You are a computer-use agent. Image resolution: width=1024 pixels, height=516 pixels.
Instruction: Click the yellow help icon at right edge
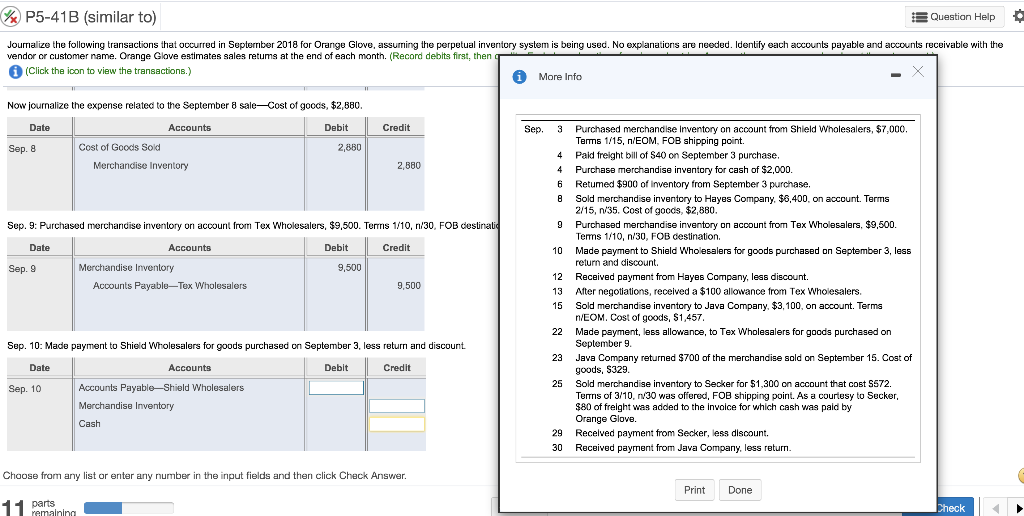pos(1020,476)
